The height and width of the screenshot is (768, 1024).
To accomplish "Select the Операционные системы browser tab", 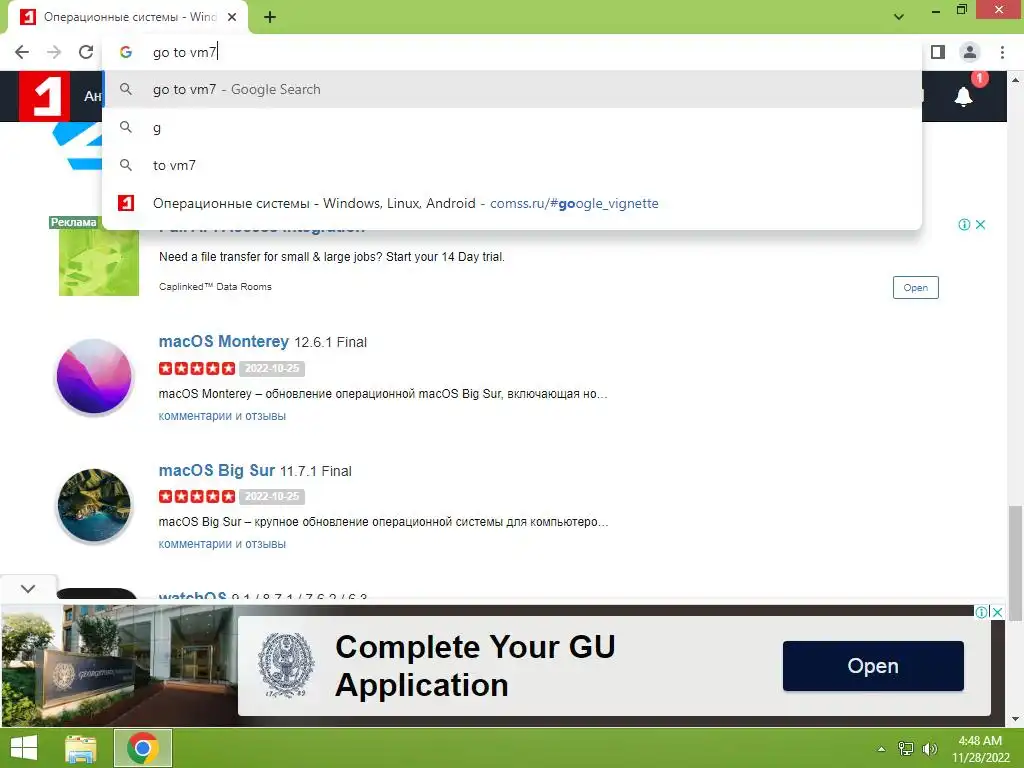I will pos(128,17).
